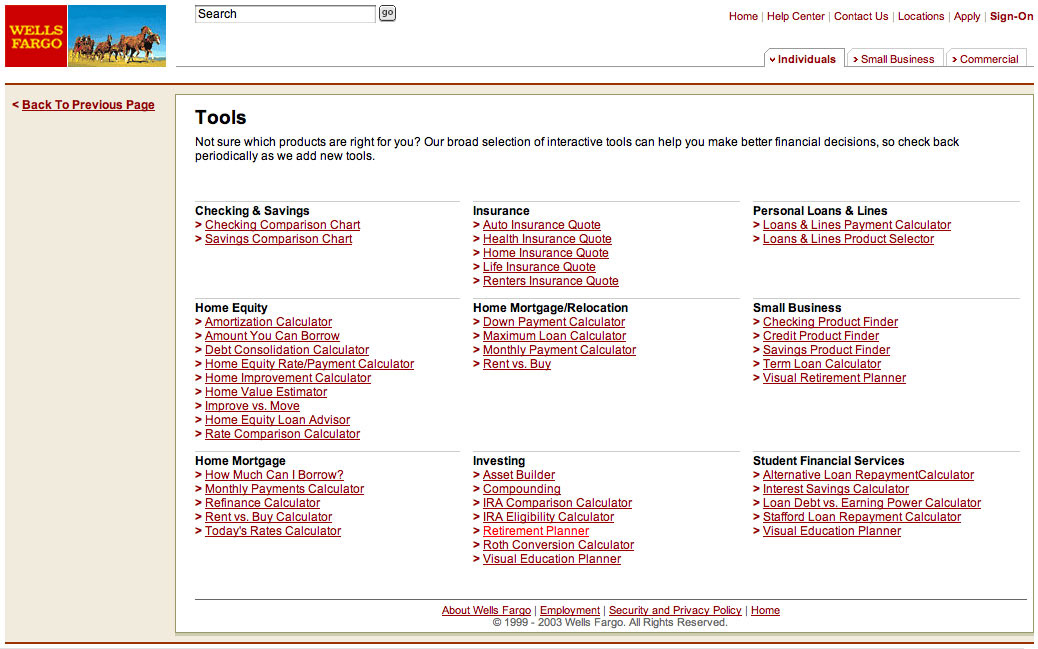Open Stafford Loan Repayment Calculator
This screenshot has width=1038, height=649.
click(x=861, y=517)
